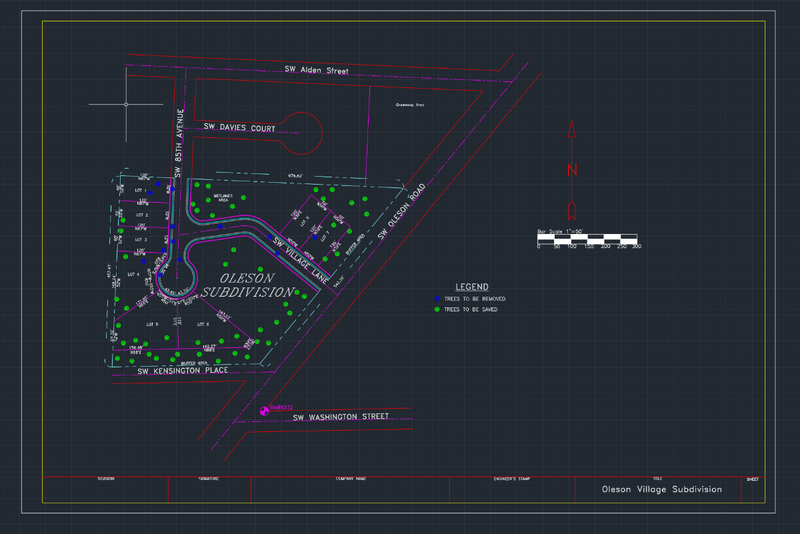
Task: Select the checkered bar scale graphic
Action: click(x=587, y=239)
